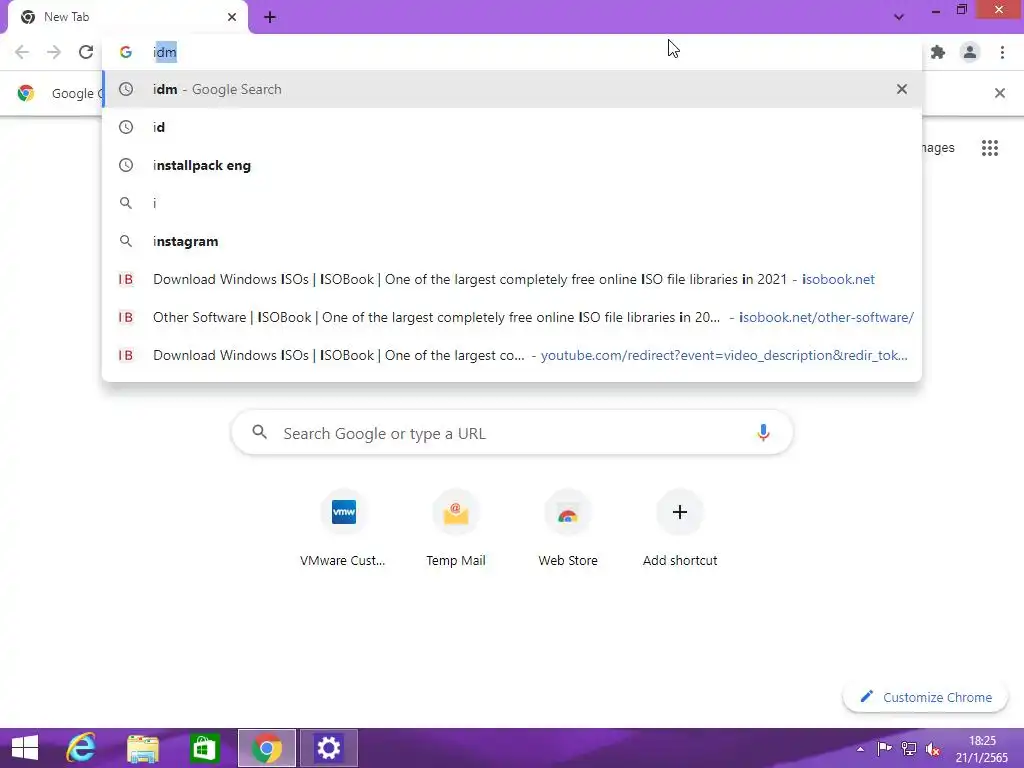The width and height of the screenshot is (1024, 768).
Task: Dismiss the Google Chrome infobar with X
Action: [x=999, y=93]
